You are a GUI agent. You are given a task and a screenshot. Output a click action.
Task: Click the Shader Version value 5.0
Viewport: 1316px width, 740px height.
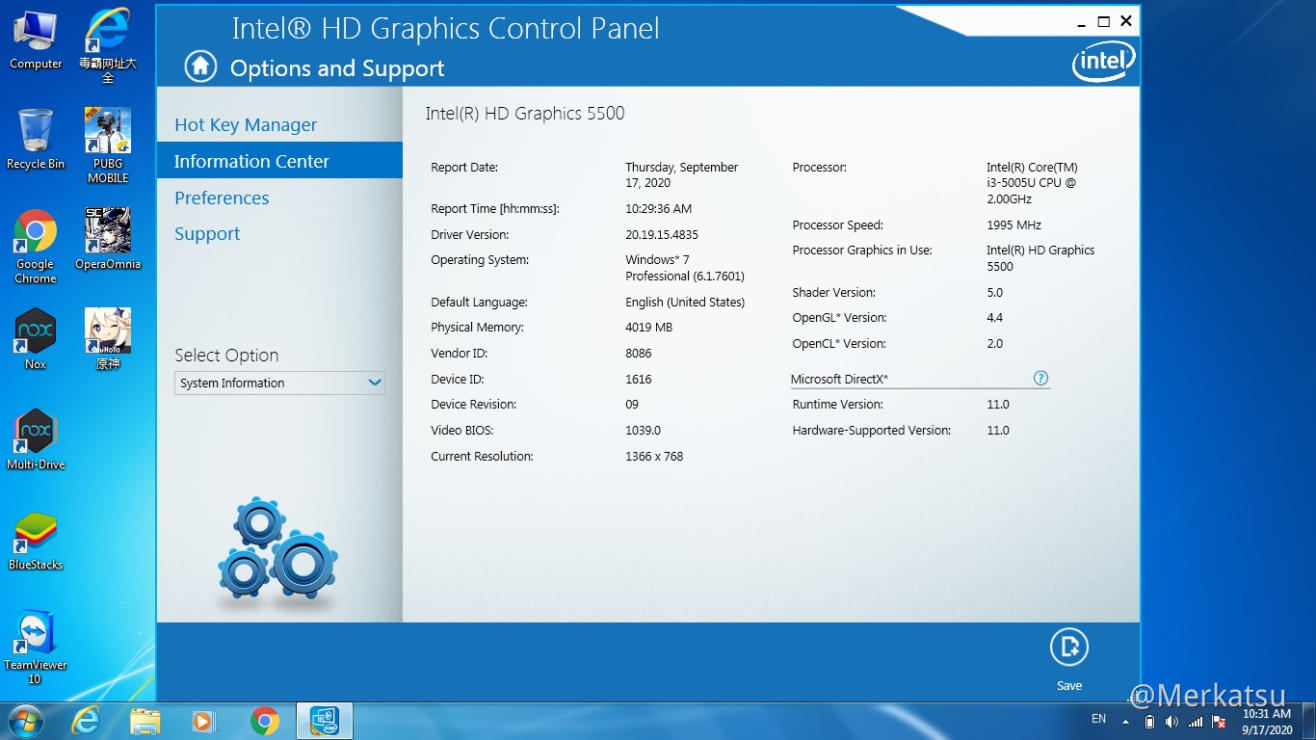coord(995,293)
